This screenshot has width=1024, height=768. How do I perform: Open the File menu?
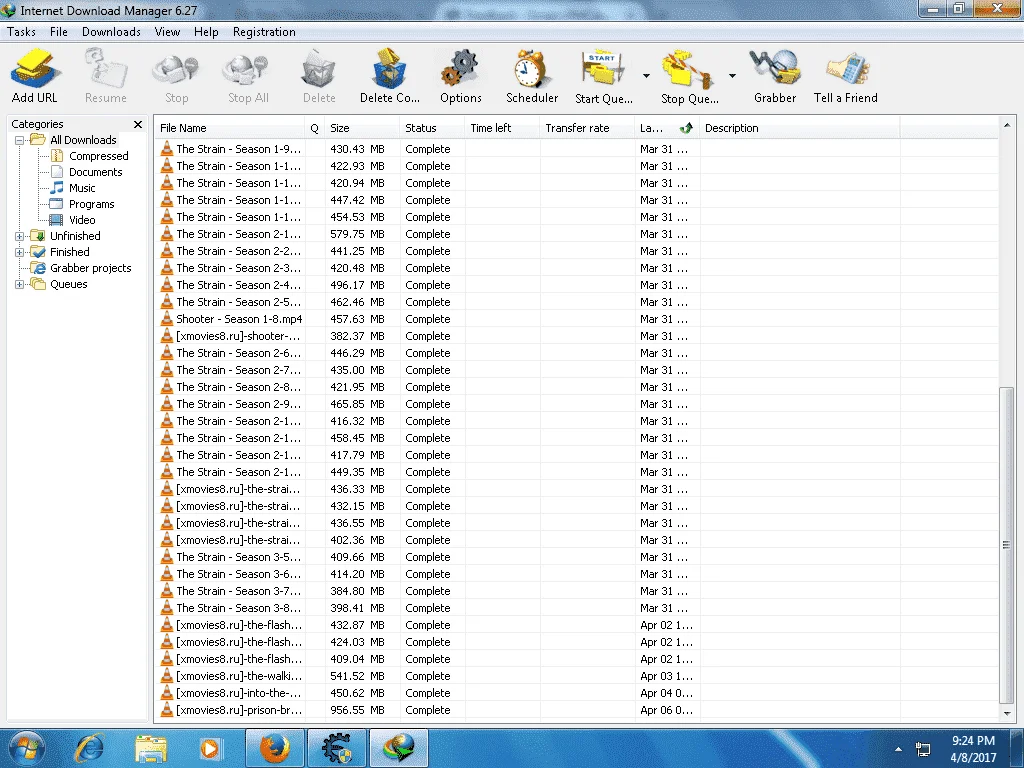[x=59, y=31]
